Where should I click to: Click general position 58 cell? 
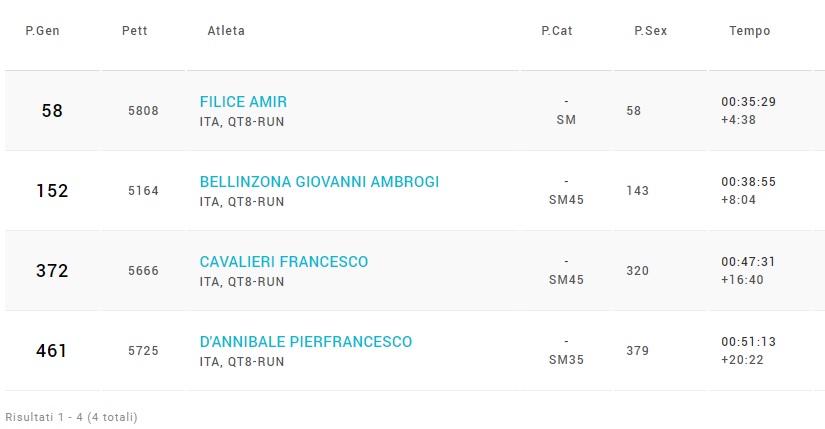52,111
